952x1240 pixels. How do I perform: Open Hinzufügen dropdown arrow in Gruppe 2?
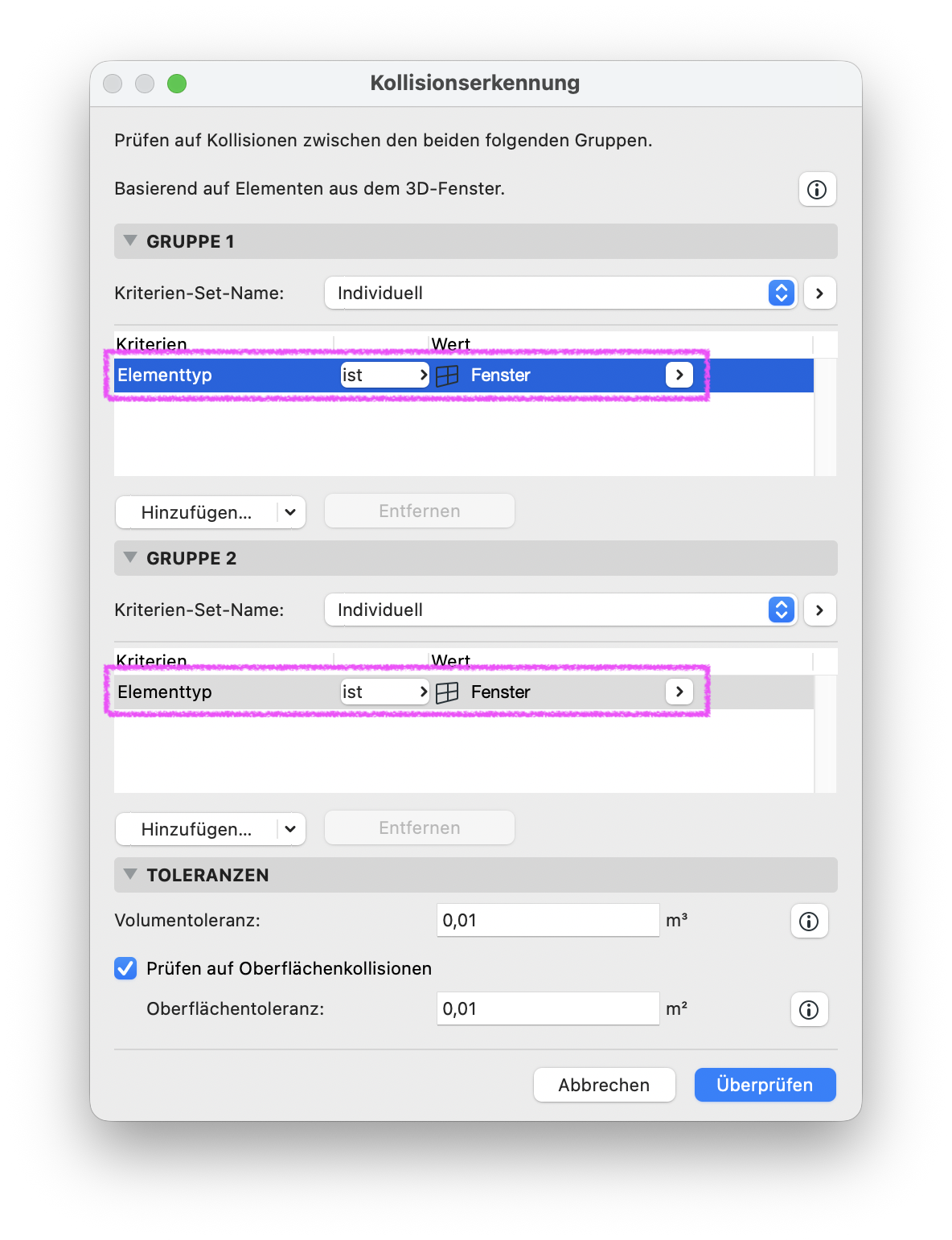(x=290, y=829)
